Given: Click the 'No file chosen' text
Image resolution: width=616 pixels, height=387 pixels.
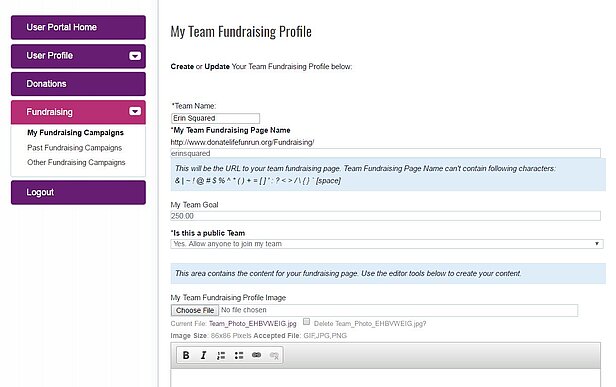Looking at the screenshot, I should pos(244,310).
